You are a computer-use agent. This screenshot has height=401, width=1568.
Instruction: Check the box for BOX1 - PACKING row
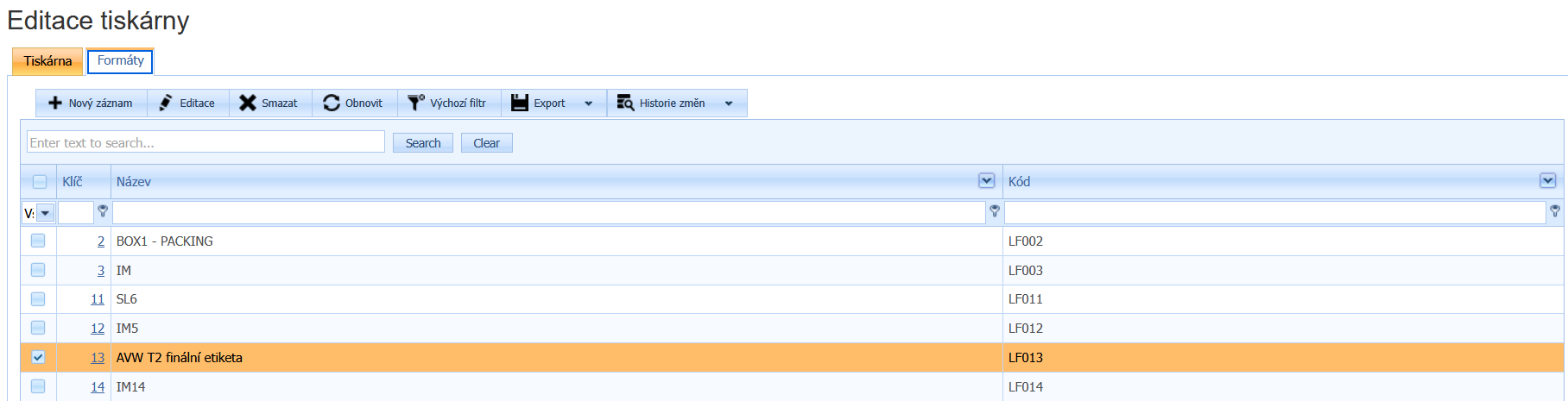pos(38,241)
